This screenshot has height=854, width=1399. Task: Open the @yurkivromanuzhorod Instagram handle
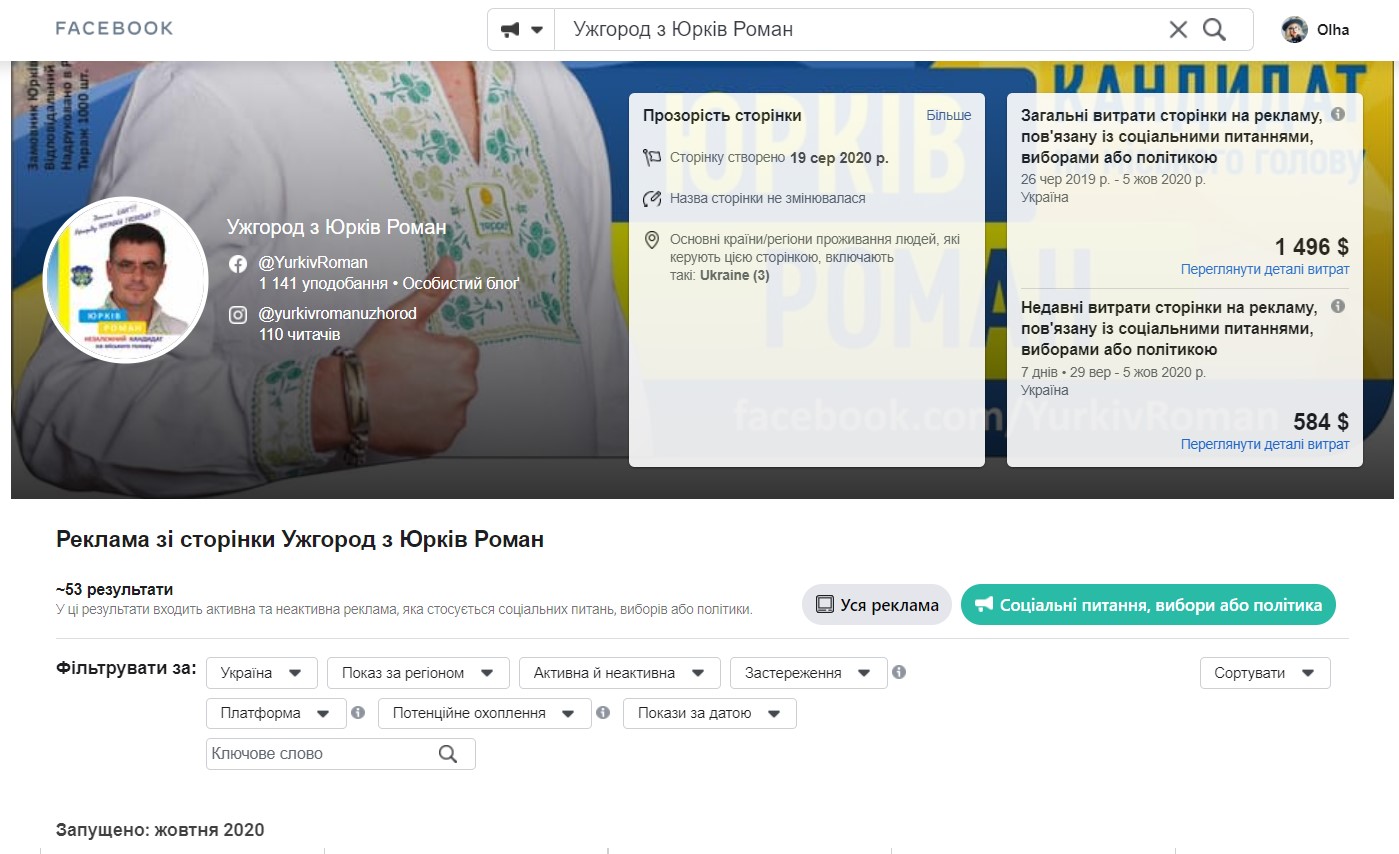[x=338, y=313]
